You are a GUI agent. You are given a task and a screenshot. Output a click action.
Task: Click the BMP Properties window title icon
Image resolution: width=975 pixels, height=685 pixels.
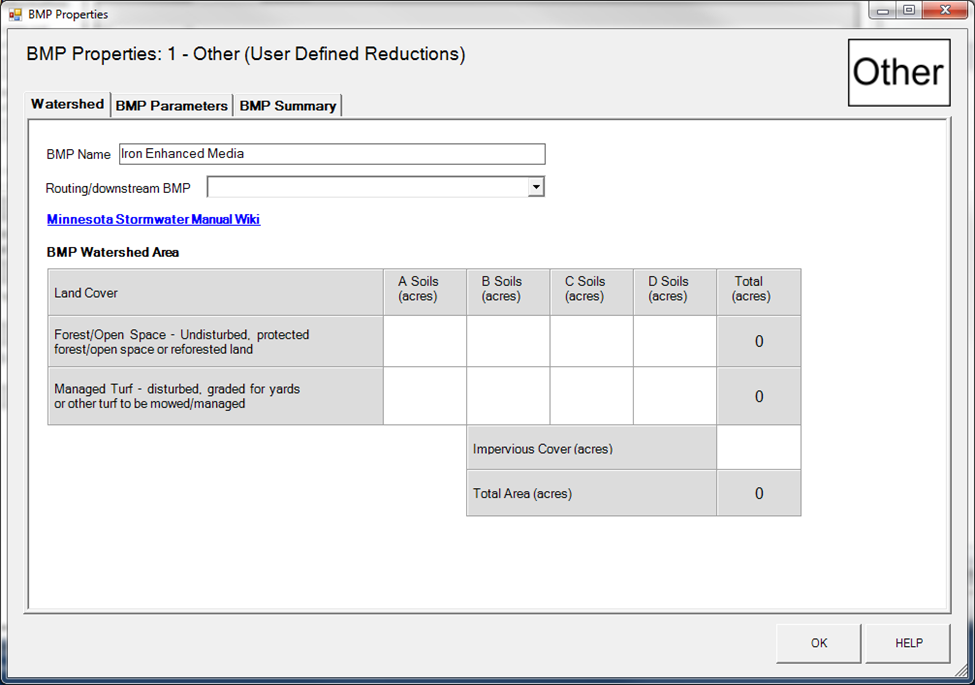[15, 15]
